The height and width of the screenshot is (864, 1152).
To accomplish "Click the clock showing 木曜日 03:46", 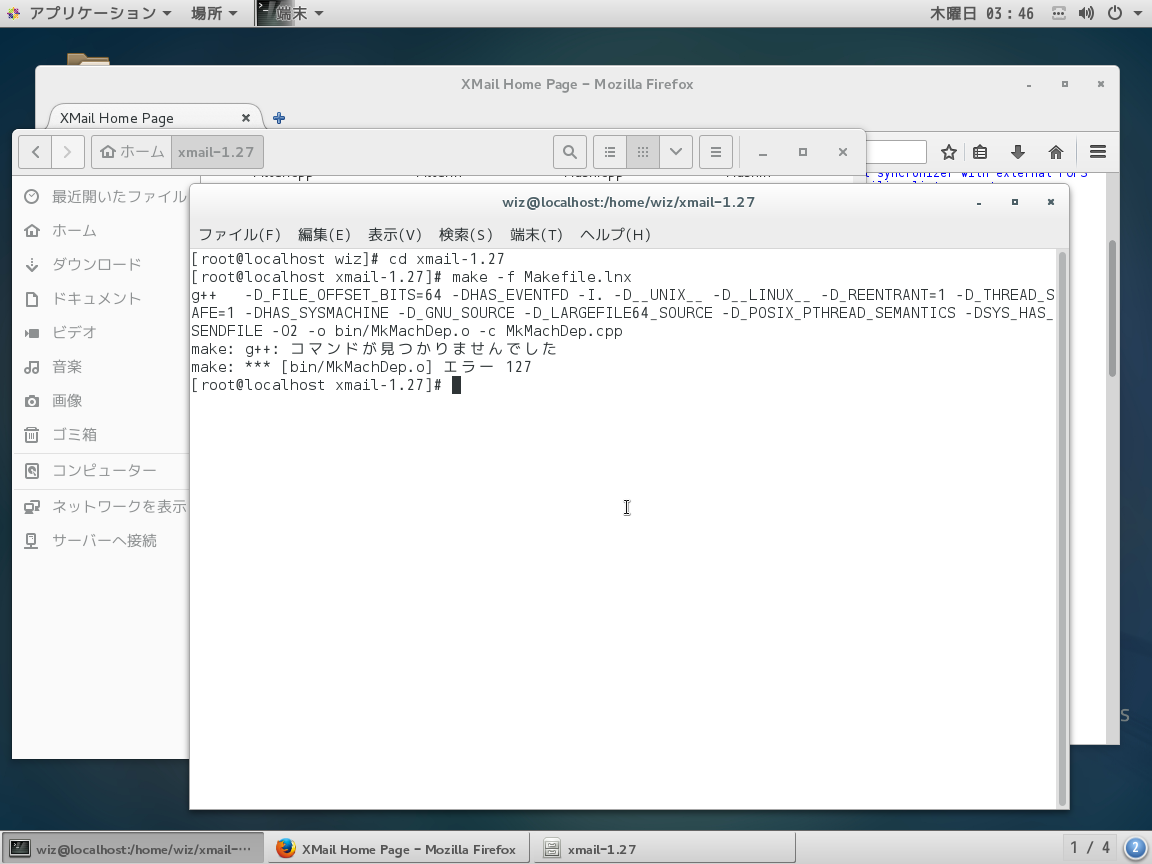I will 982,13.
